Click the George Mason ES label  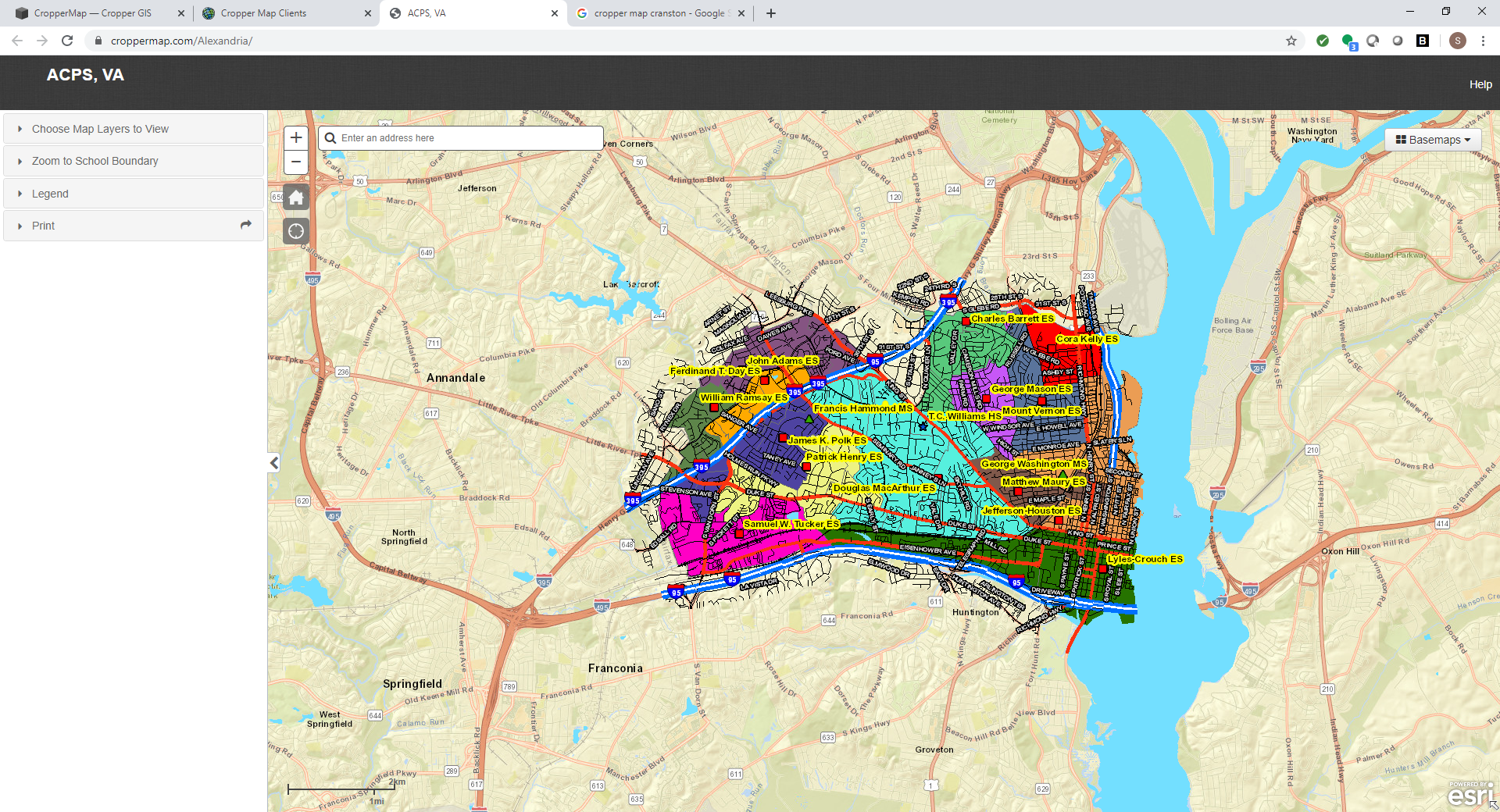(1031, 389)
